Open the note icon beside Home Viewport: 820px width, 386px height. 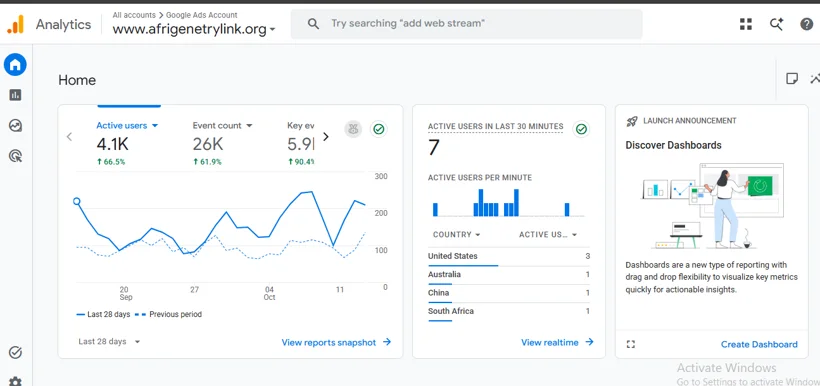pyautogui.click(x=792, y=79)
